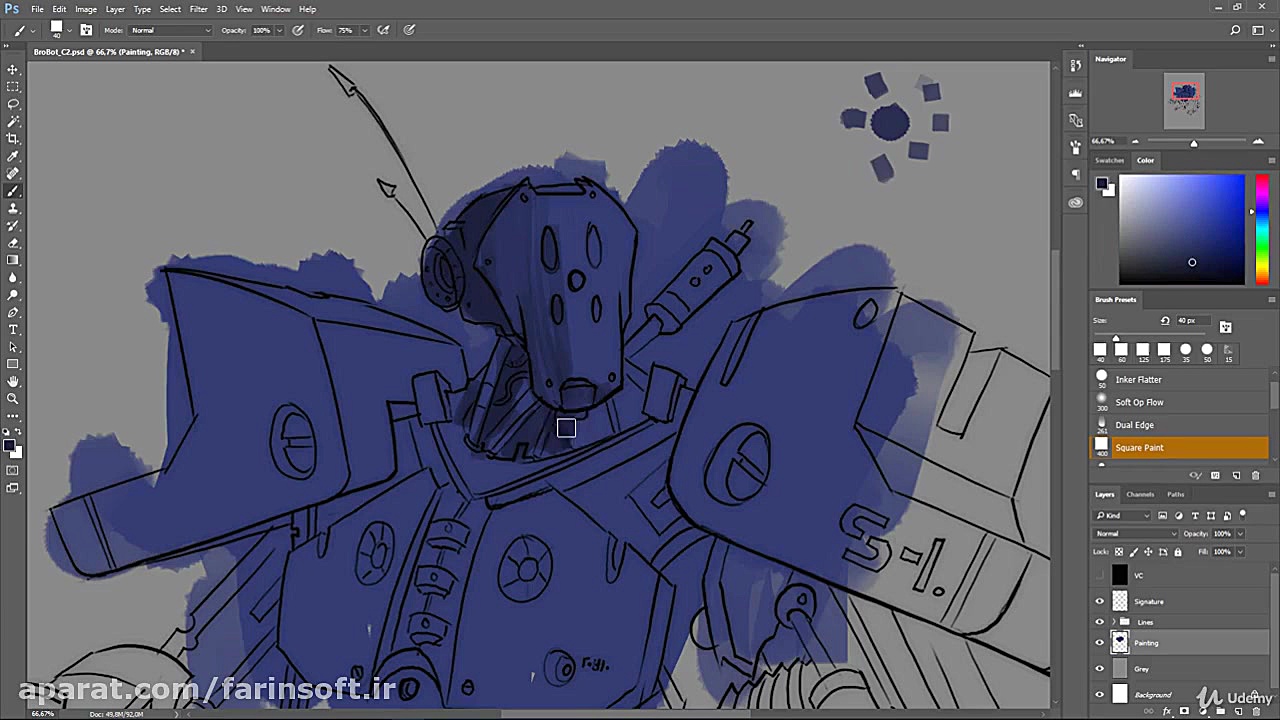Select the Soft Op Flow brush preset
This screenshot has height=720, width=1280.
point(1139,402)
